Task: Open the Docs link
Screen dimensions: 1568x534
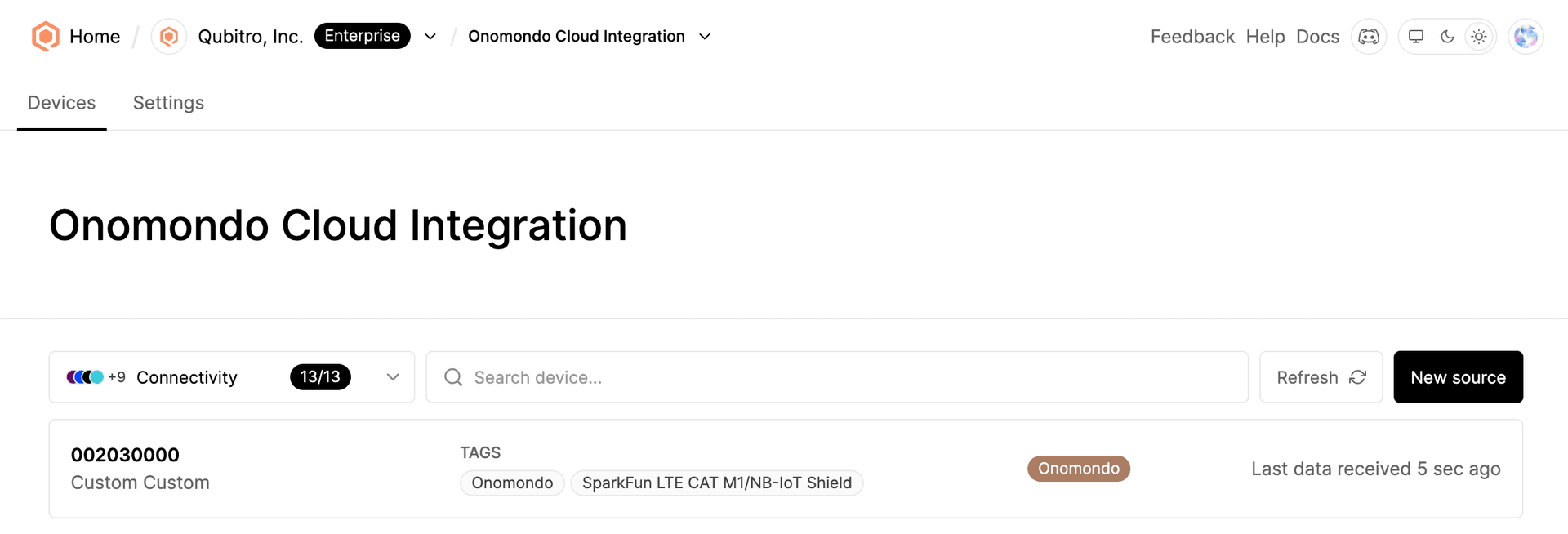Action: tap(1317, 37)
